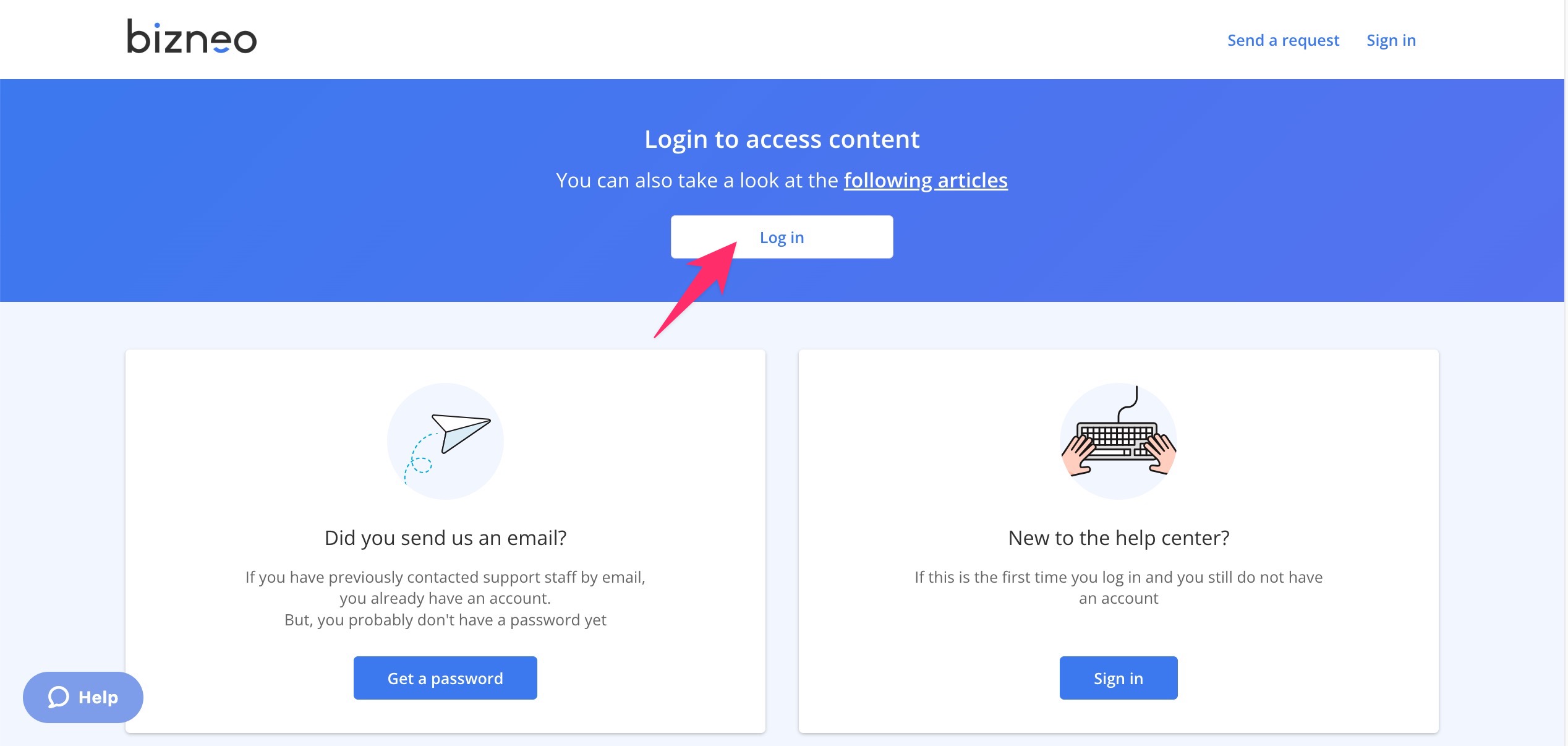Open the Send a request link

point(1283,40)
